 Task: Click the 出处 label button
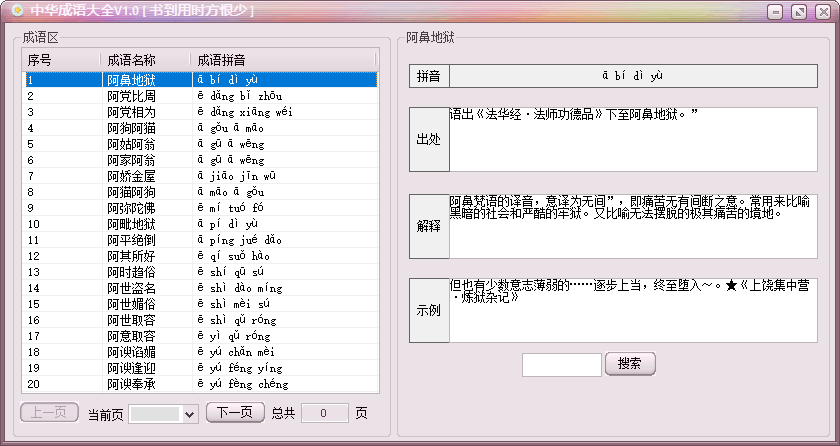coord(429,139)
